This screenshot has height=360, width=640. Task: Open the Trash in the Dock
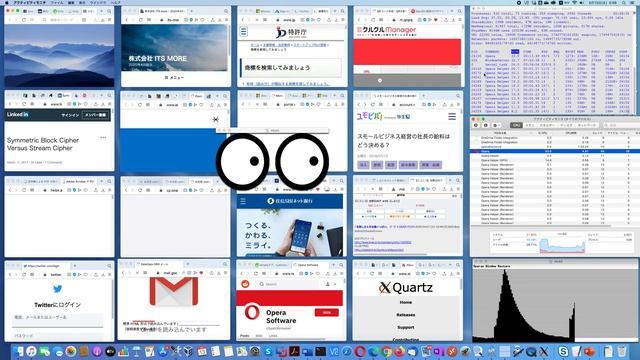coord(622,351)
